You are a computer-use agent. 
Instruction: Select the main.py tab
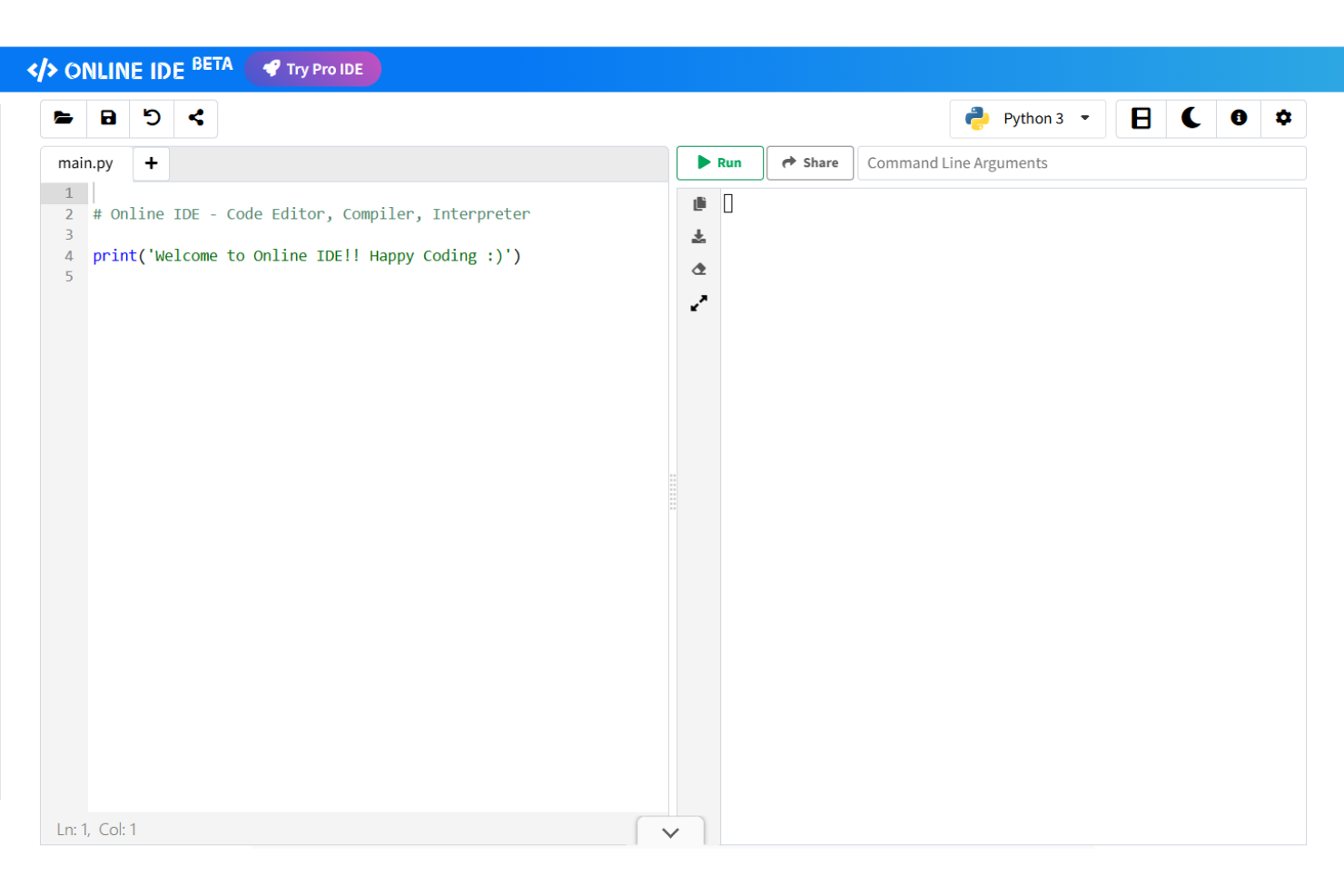[84, 163]
